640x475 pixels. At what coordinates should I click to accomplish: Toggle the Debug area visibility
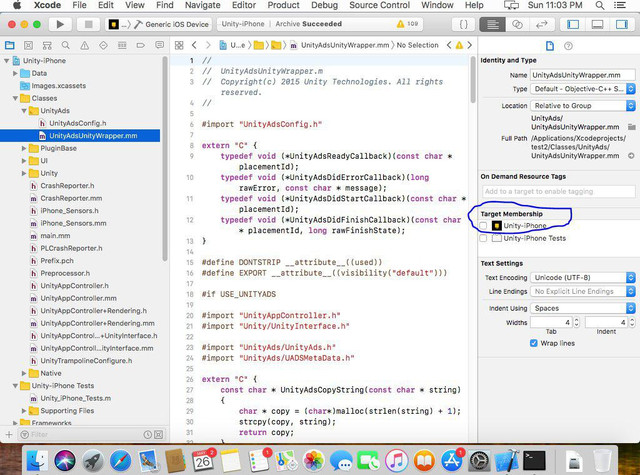point(597,24)
